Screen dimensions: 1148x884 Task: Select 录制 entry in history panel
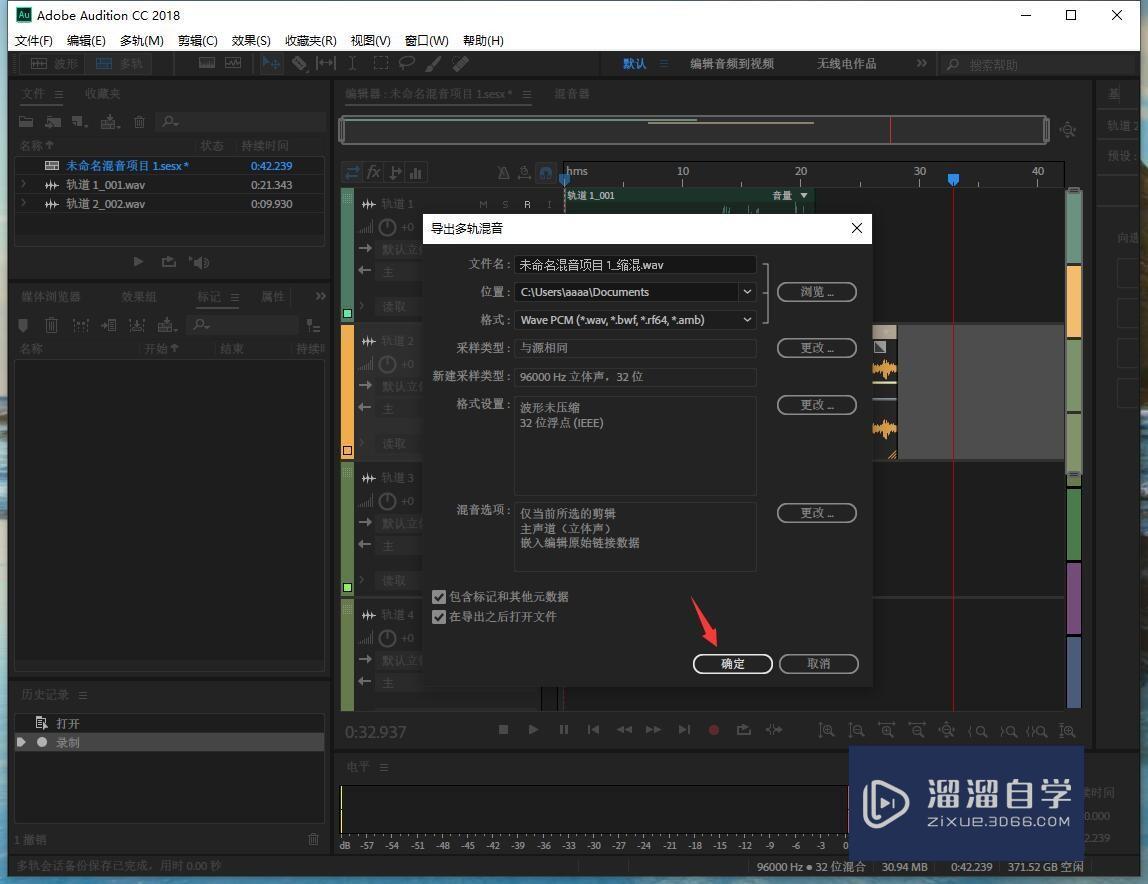click(x=169, y=742)
